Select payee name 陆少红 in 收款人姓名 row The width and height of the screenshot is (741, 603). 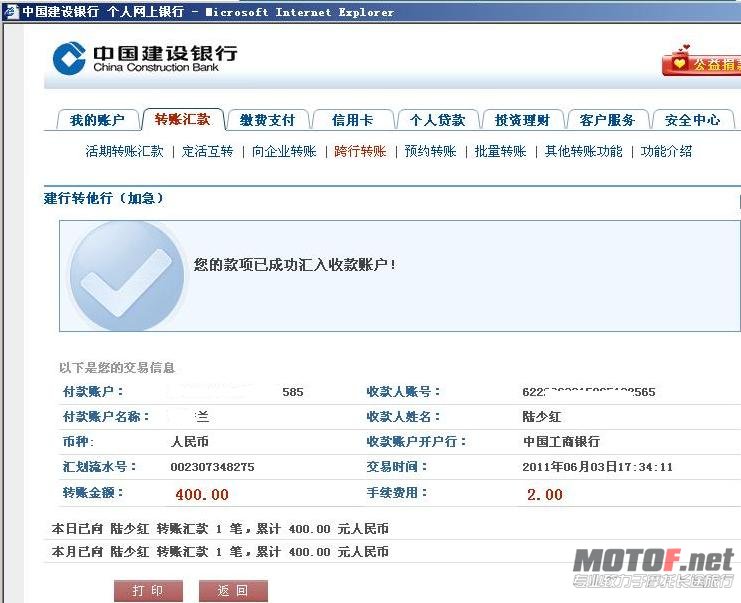click(542, 416)
